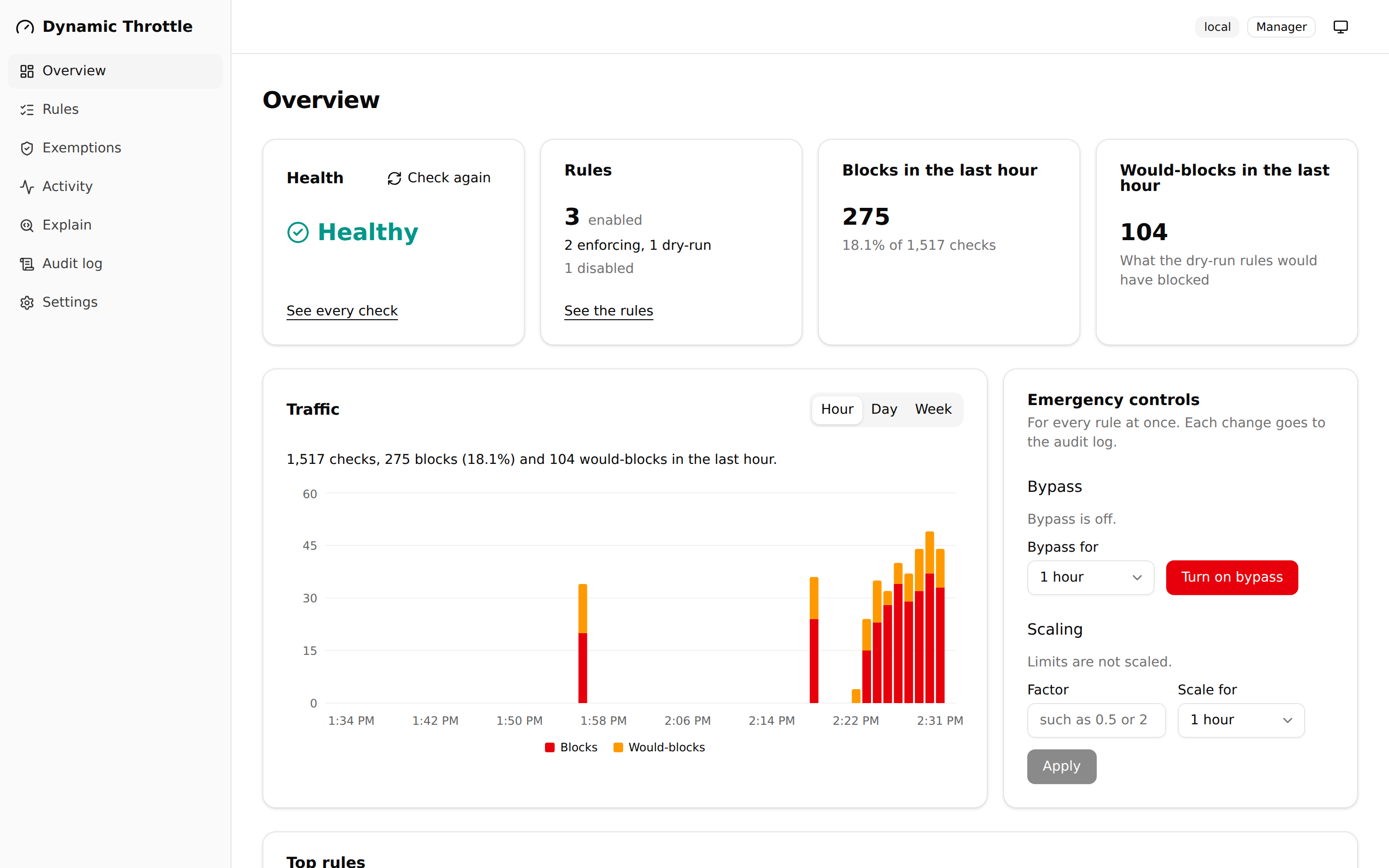Click the Audit log scroll icon
This screenshot has width=1389, height=868.
[x=27, y=263]
